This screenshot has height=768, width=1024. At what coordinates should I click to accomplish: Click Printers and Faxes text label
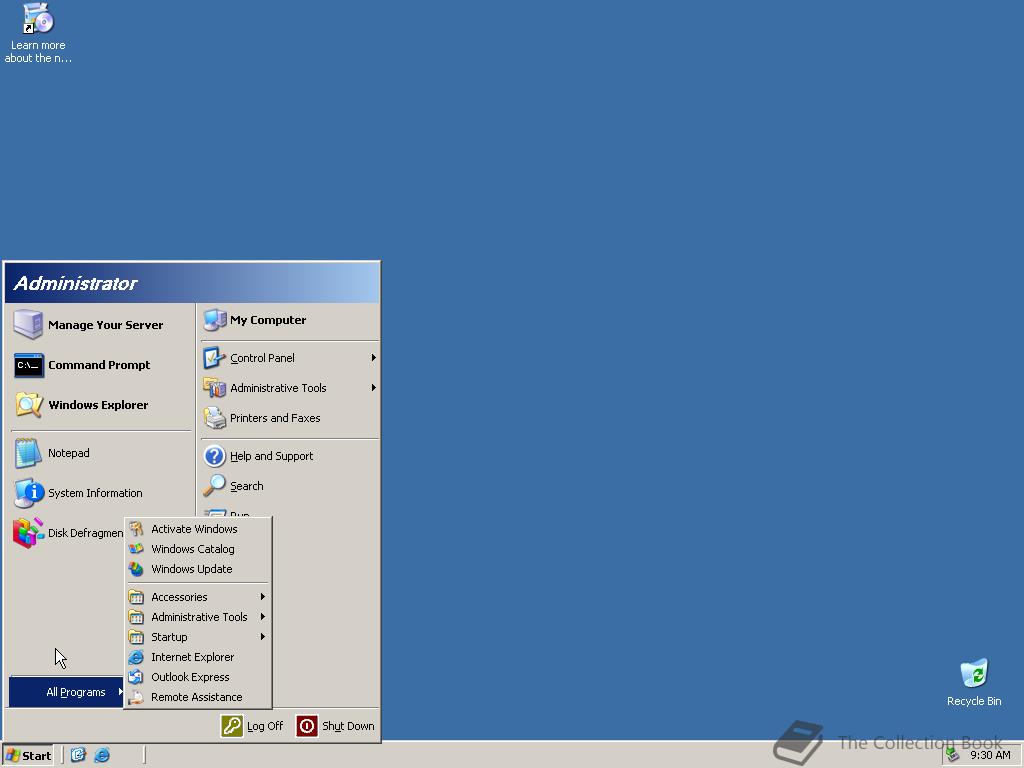pos(275,419)
